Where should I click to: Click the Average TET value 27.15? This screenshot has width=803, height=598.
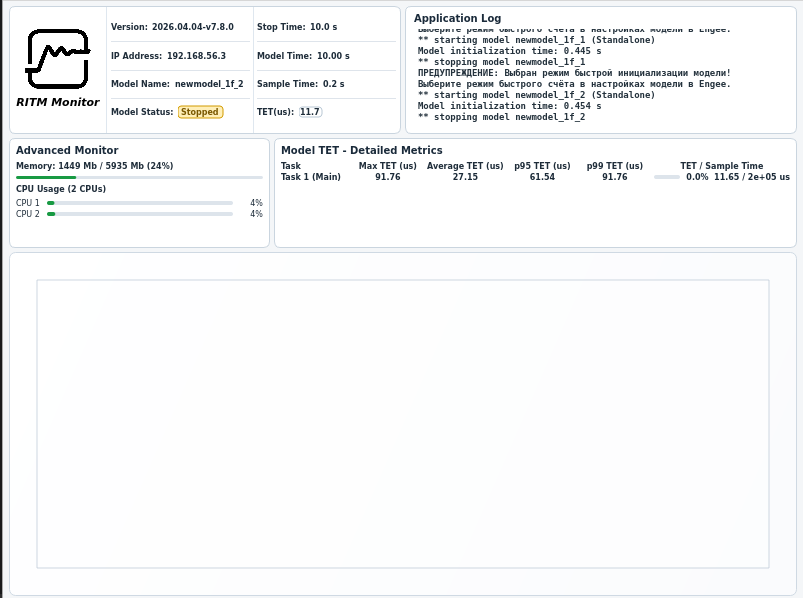[465, 177]
